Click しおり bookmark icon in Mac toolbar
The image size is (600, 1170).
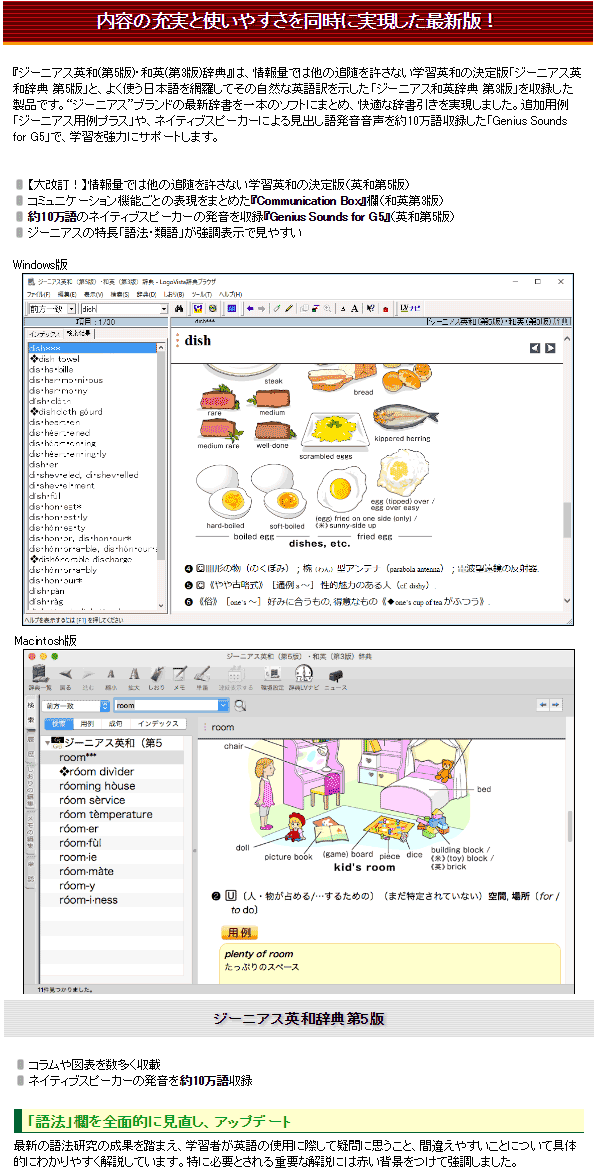[x=157, y=678]
